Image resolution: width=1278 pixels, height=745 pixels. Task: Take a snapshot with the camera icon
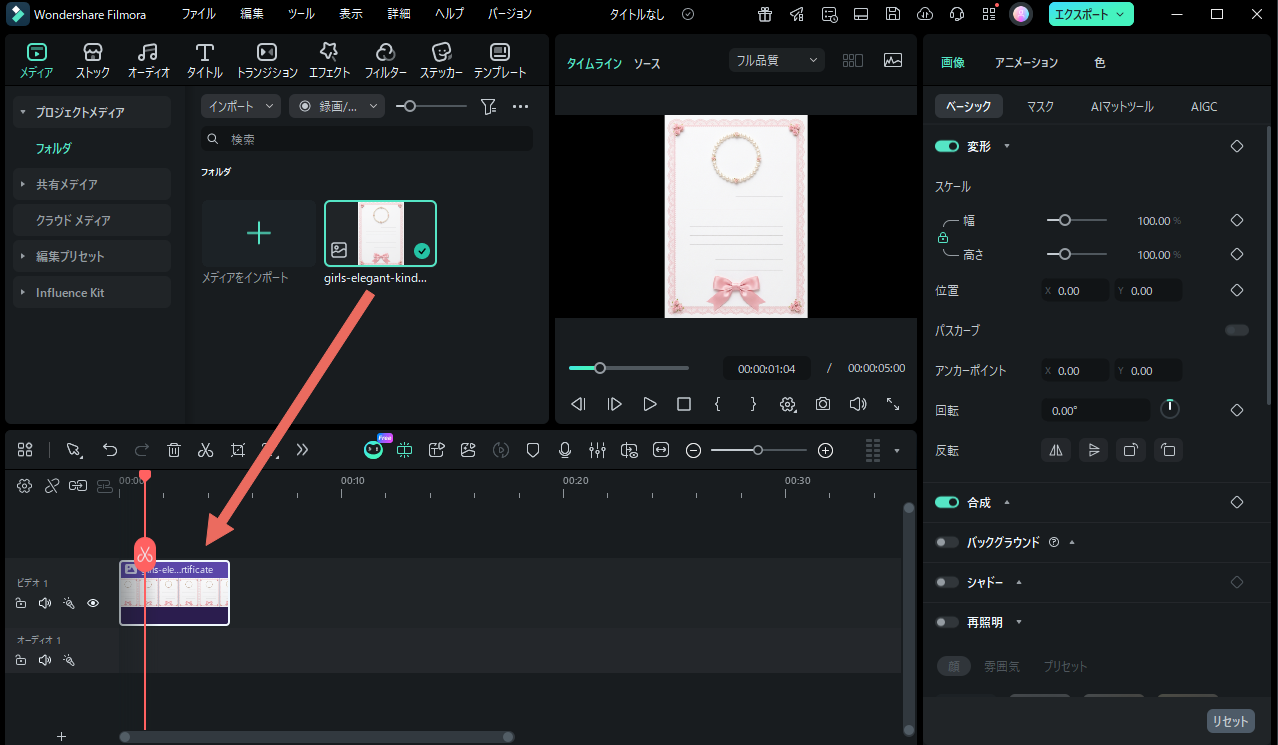[822, 404]
